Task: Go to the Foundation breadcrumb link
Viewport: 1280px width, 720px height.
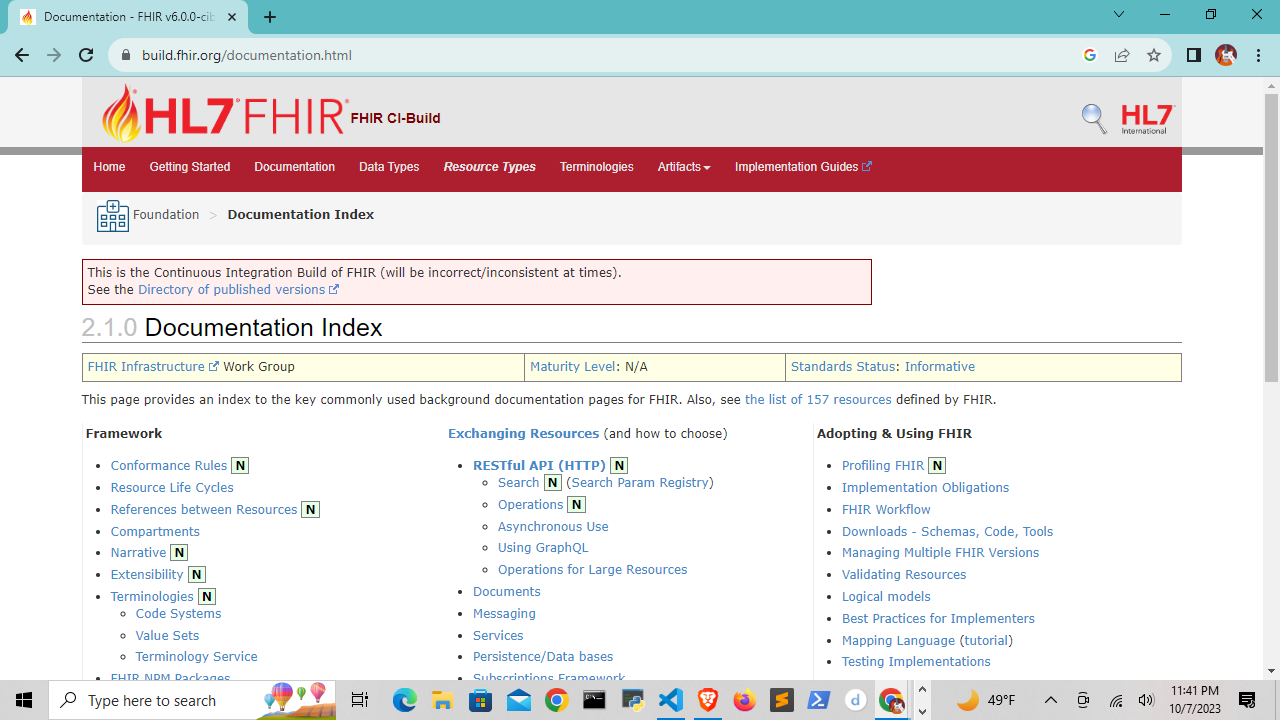Action: 166,215
